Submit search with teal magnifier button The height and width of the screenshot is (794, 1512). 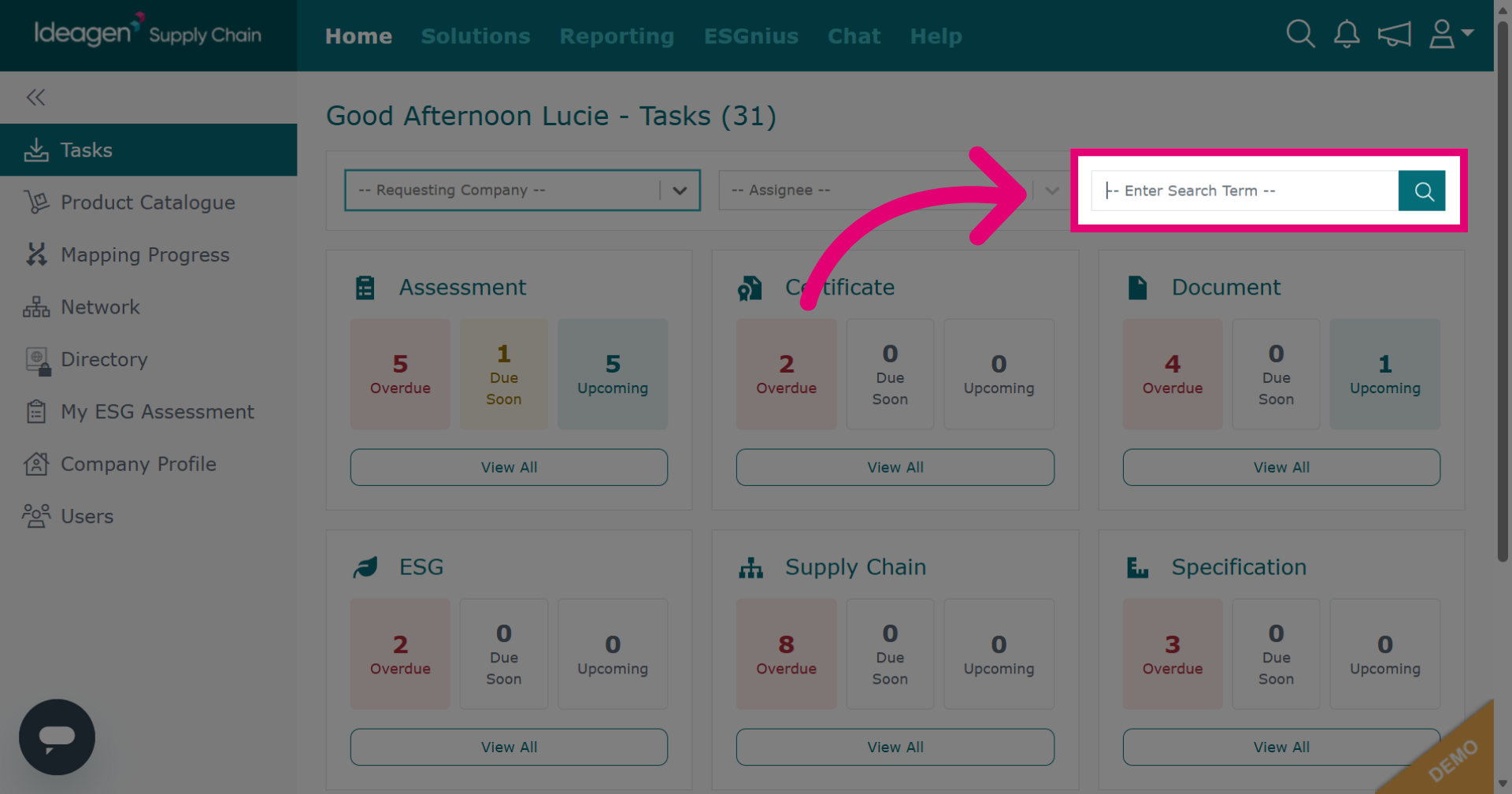(x=1422, y=191)
